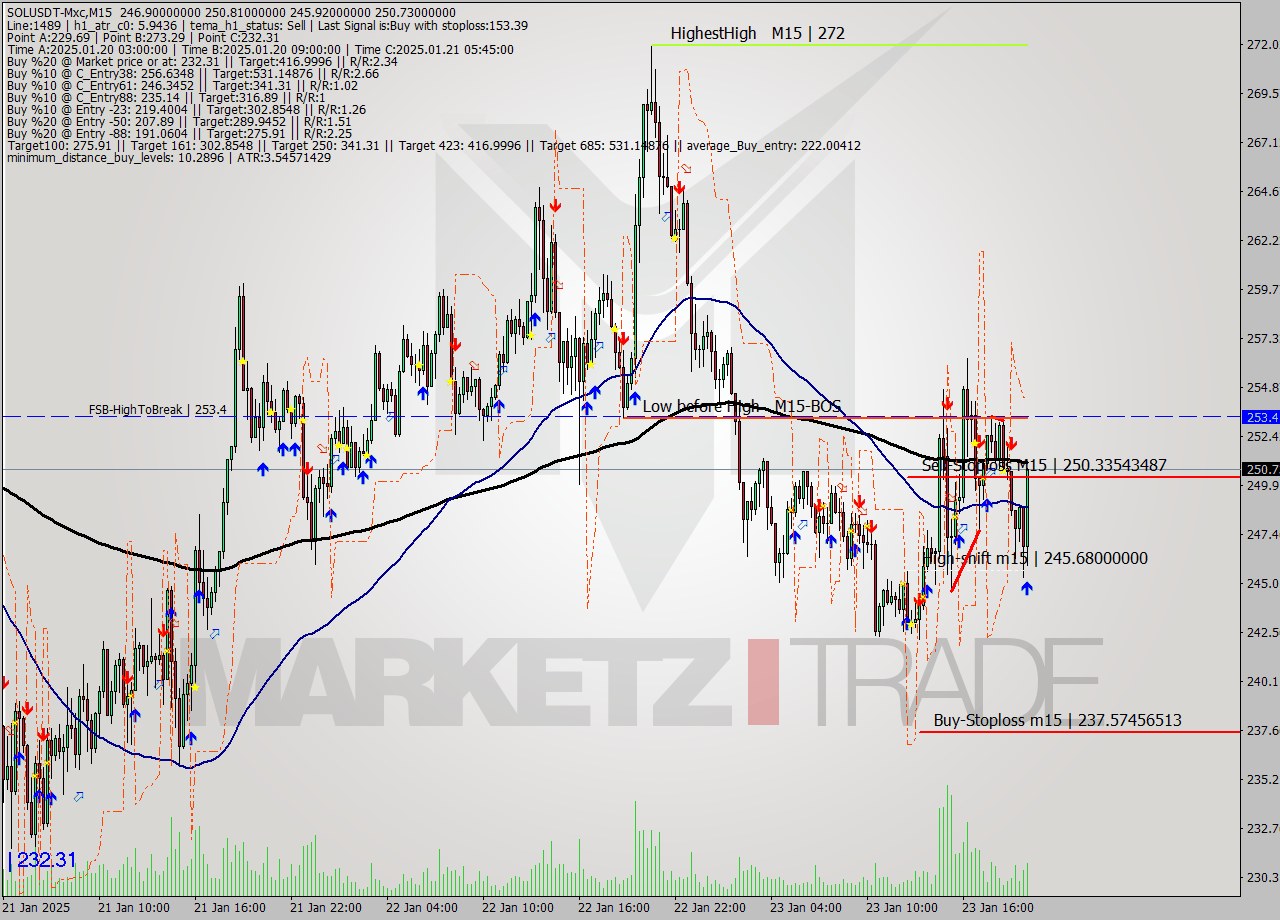Click the 23 Jan 16:00 time label
The width and height of the screenshot is (1280, 920).
998,907
